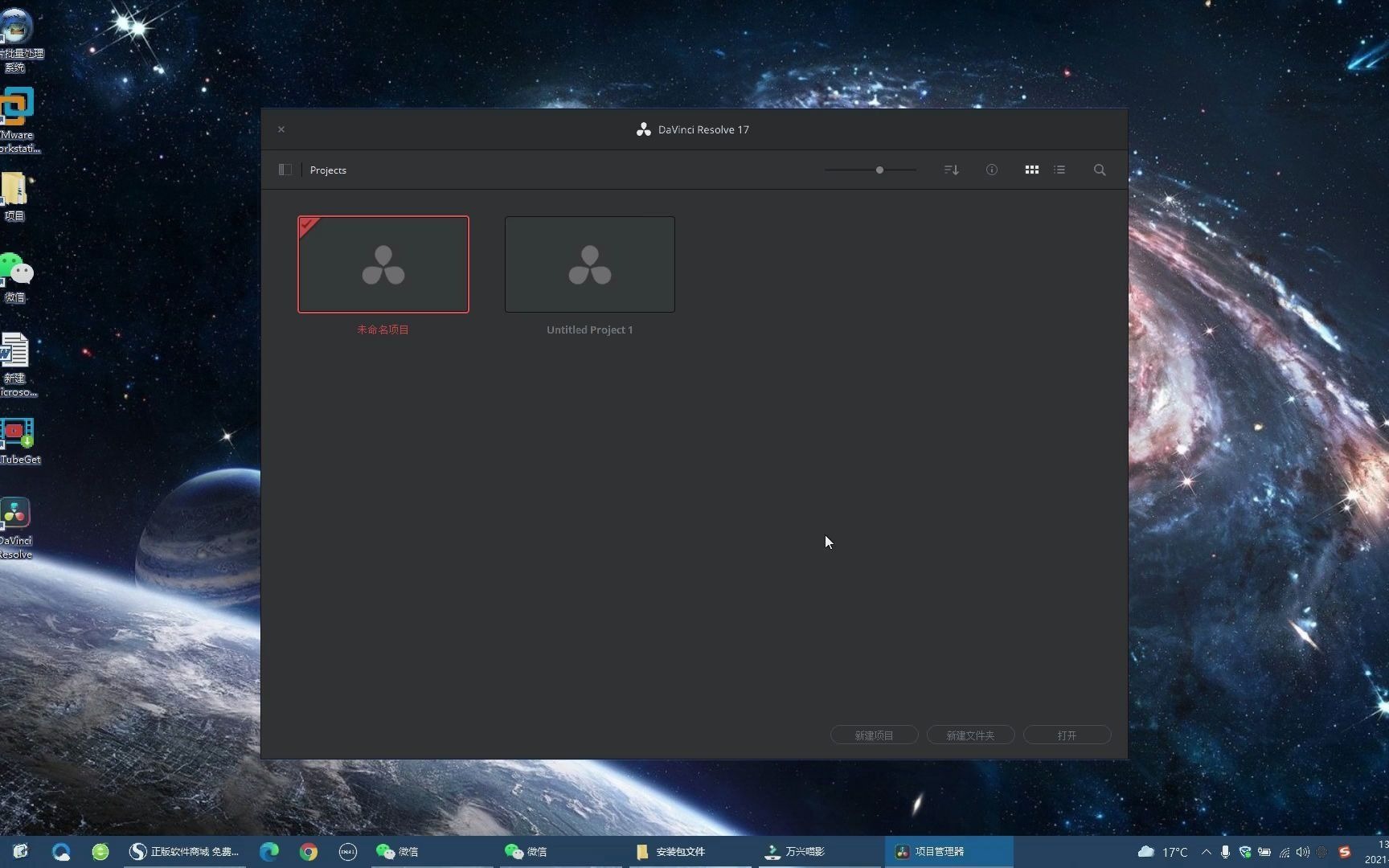
Task: Switch to thumbnail grid view
Action: click(x=1032, y=170)
